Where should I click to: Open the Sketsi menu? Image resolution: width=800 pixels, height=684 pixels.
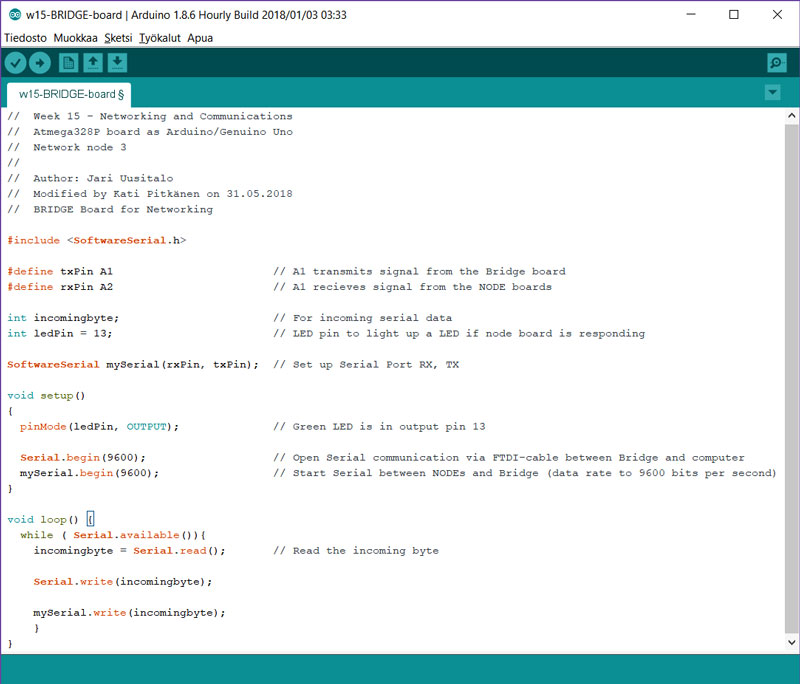[x=118, y=38]
